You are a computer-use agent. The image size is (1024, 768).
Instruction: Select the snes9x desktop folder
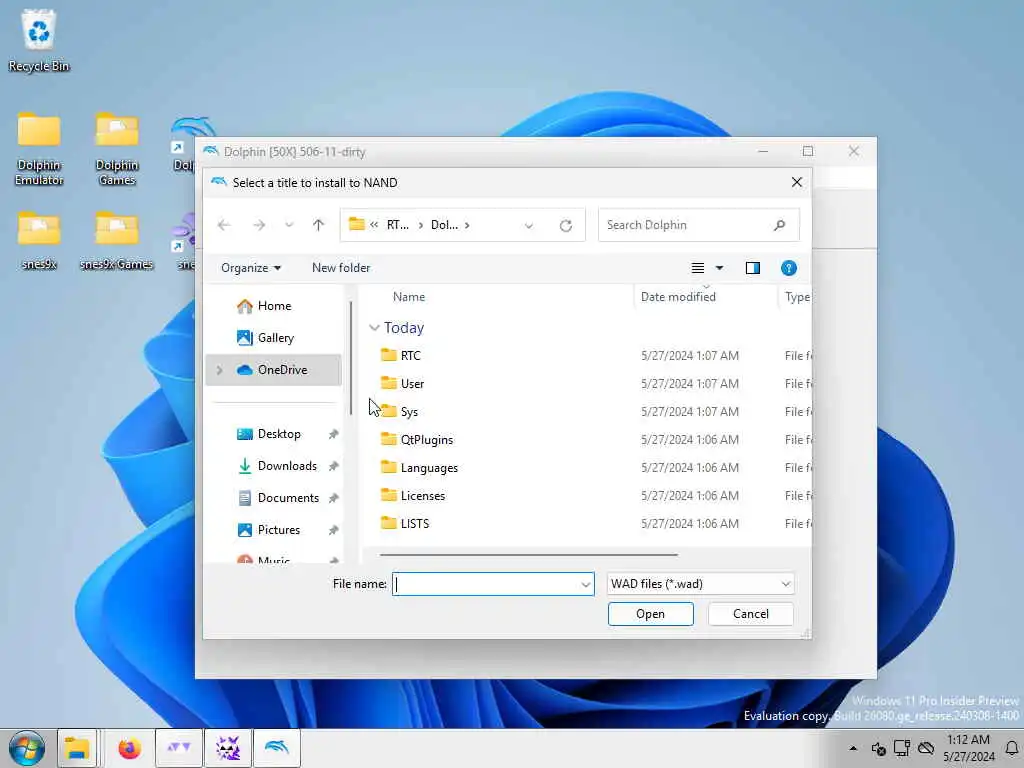click(x=39, y=240)
